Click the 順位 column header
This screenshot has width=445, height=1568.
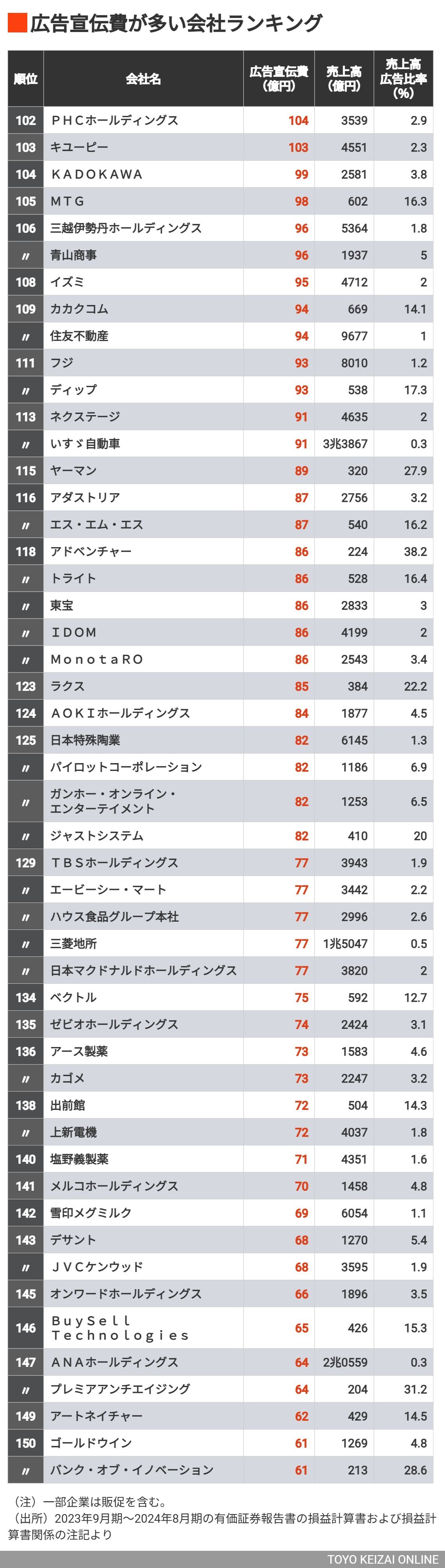25,78
